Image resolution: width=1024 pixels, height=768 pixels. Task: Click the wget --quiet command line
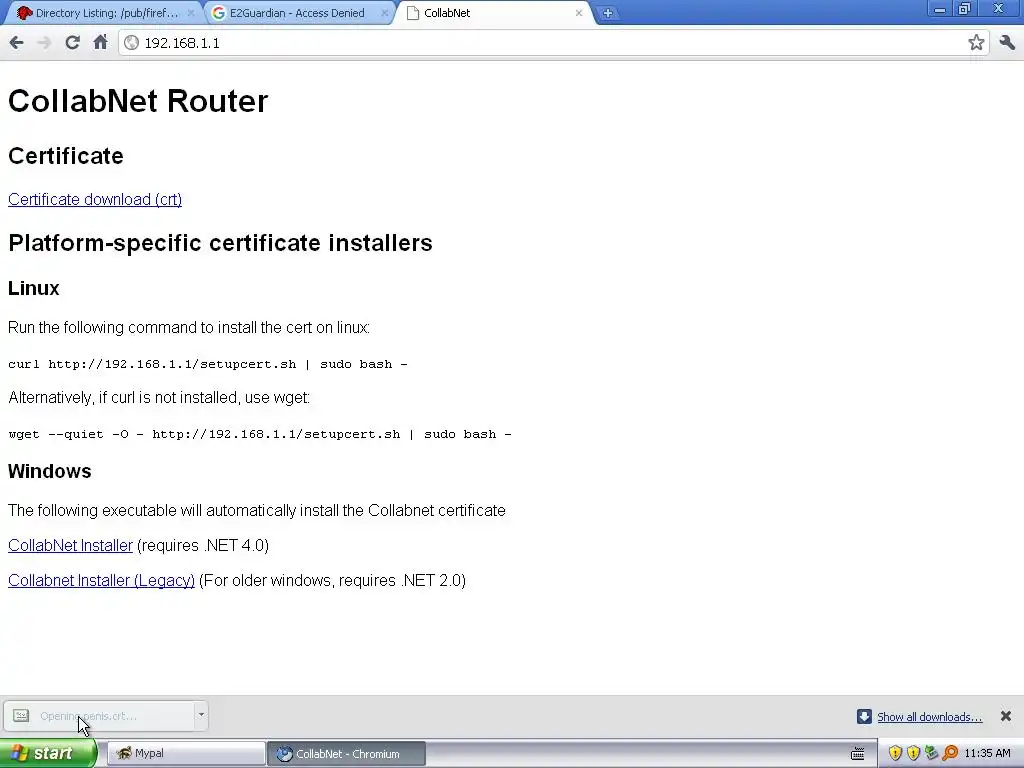(260, 434)
